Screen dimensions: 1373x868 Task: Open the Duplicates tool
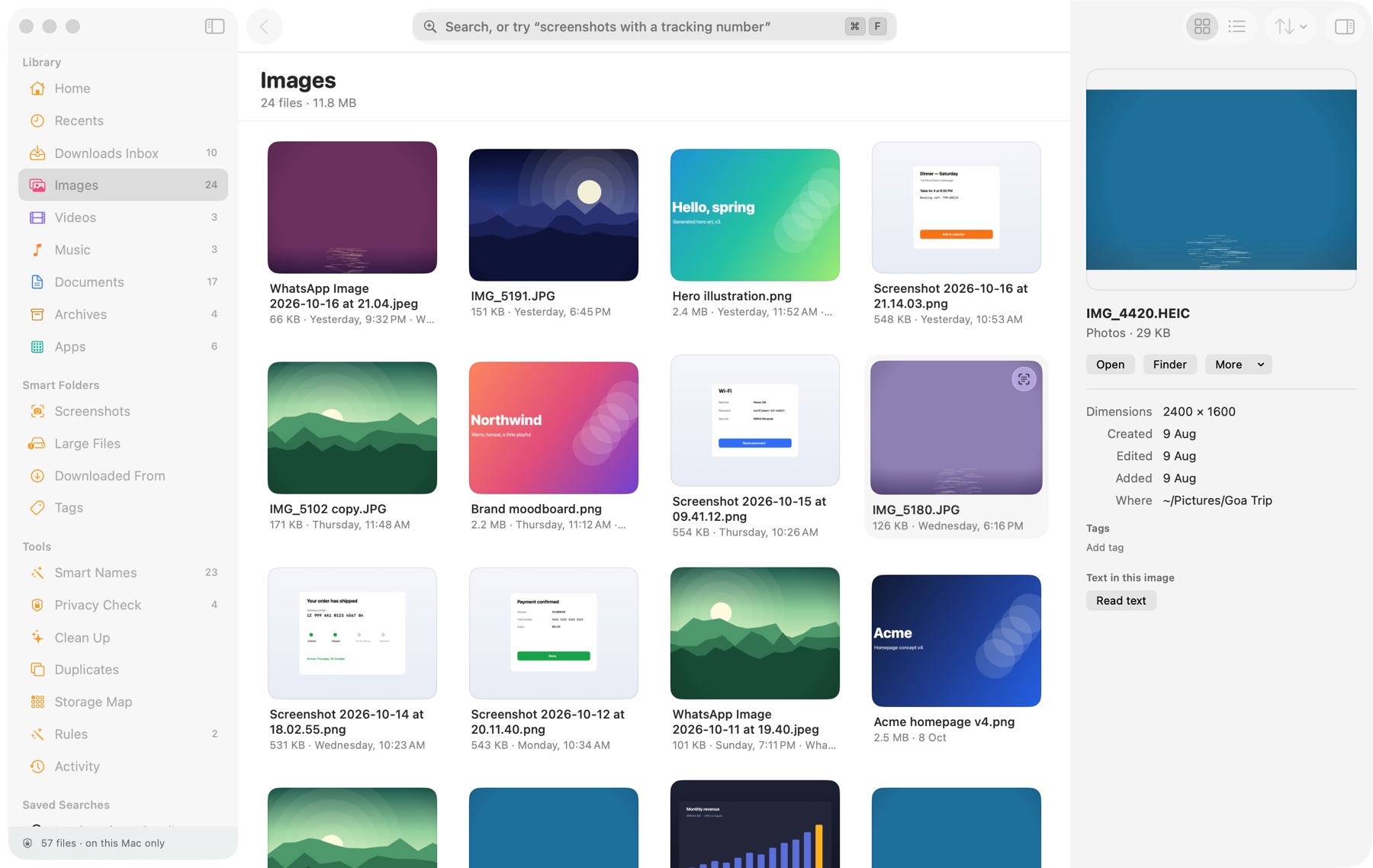click(123, 670)
